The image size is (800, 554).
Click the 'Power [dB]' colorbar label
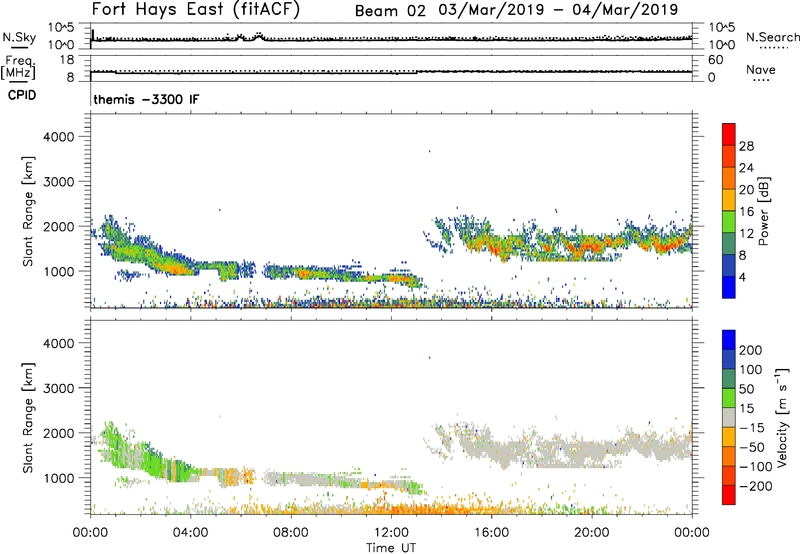pos(764,211)
